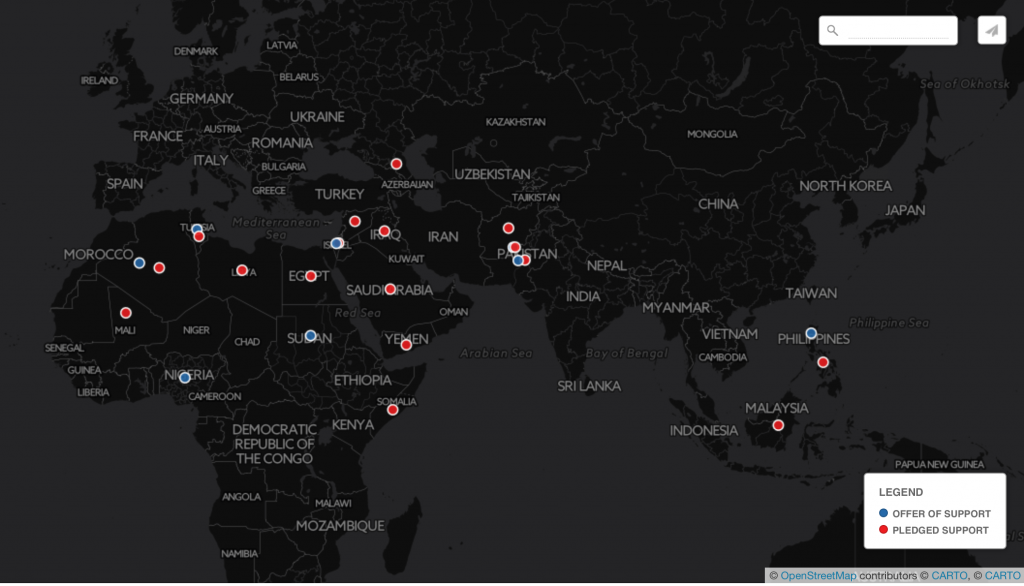
Task: Click the PLEDGED SUPPORT legend label
Action: (x=940, y=530)
